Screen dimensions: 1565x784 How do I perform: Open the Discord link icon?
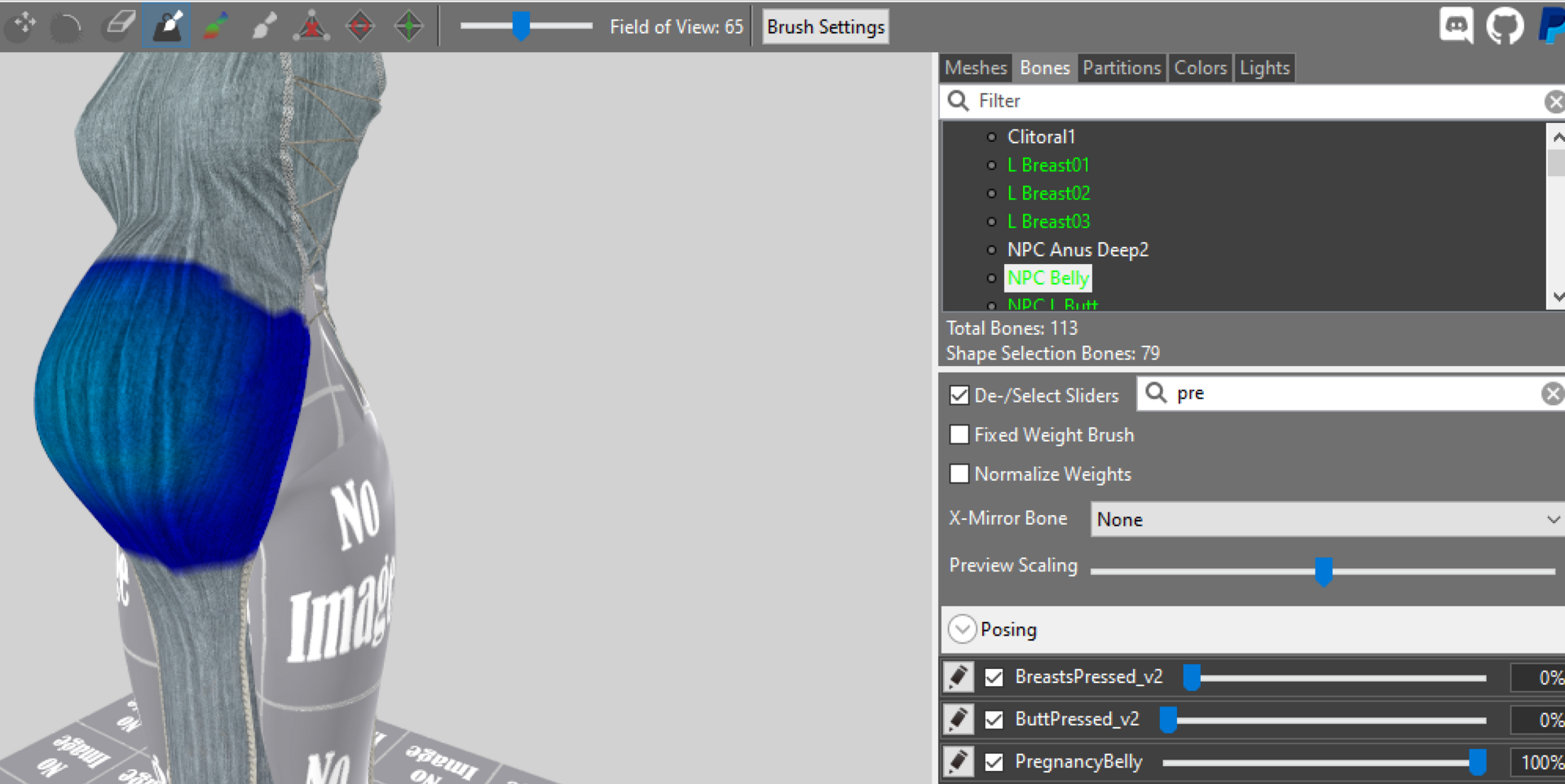coord(1456,25)
